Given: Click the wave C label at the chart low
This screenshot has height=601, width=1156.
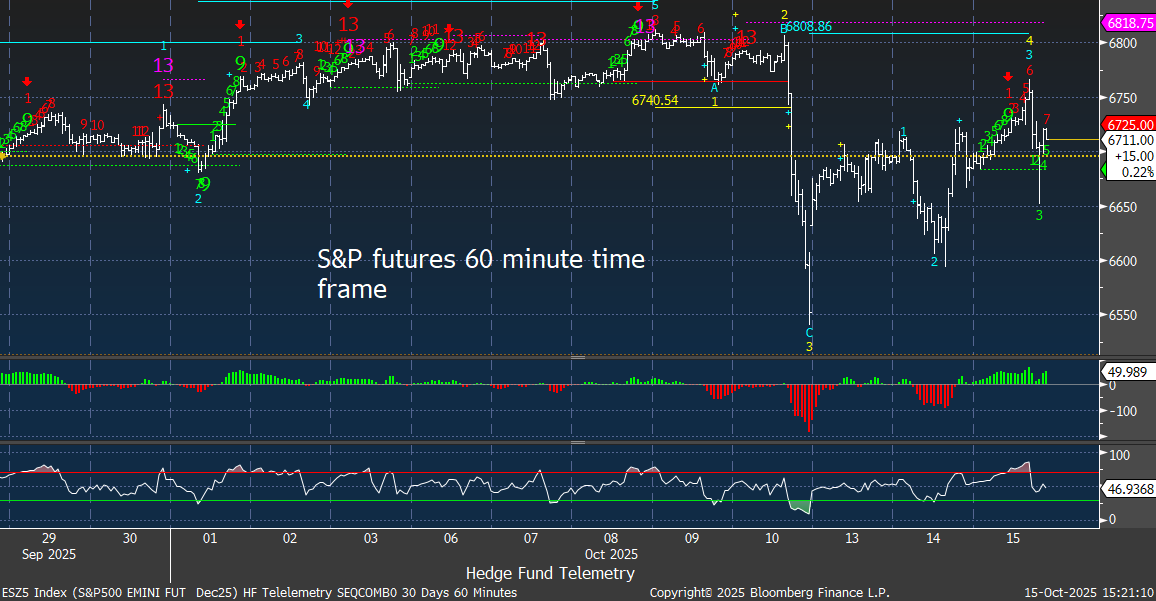Looking at the screenshot, I should [x=809, y=331].
